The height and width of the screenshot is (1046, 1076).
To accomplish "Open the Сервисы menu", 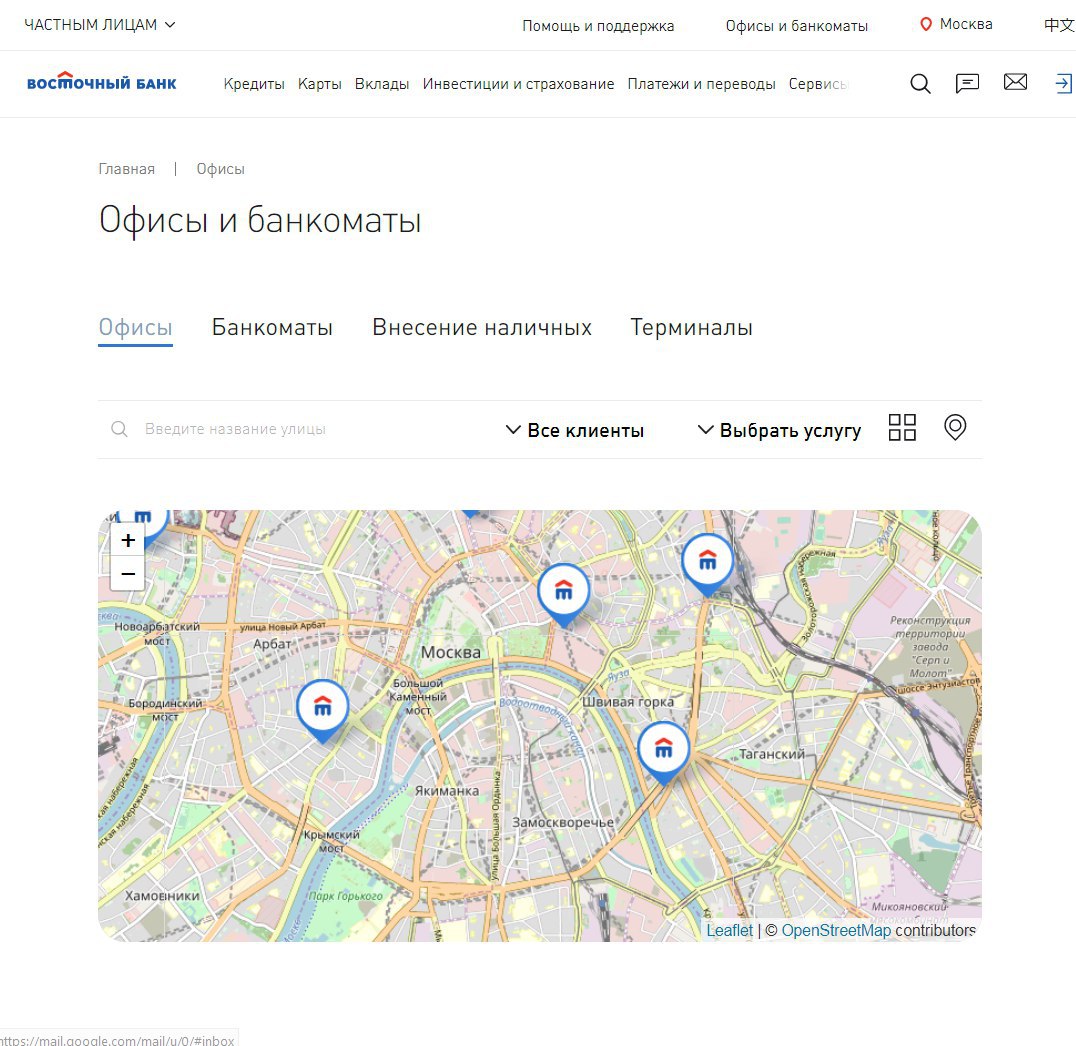I will [819, 84].
